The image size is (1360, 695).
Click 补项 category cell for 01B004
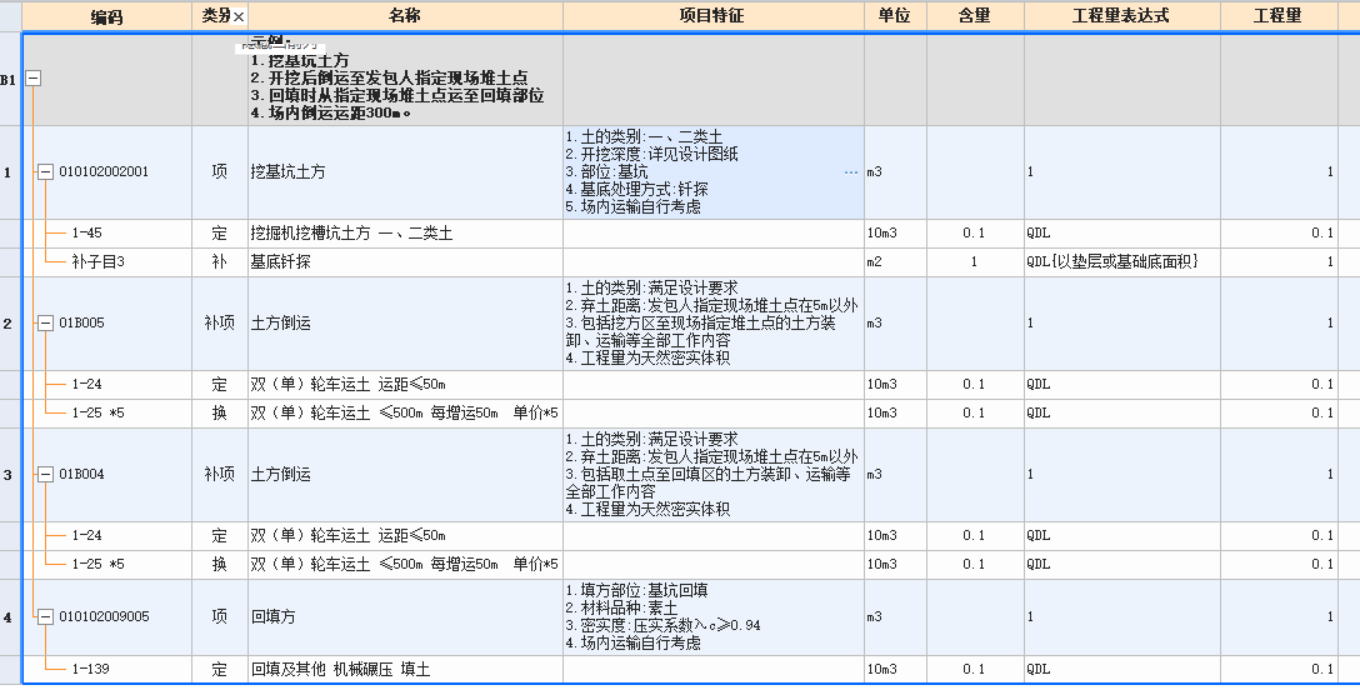(x=219, y=474)
